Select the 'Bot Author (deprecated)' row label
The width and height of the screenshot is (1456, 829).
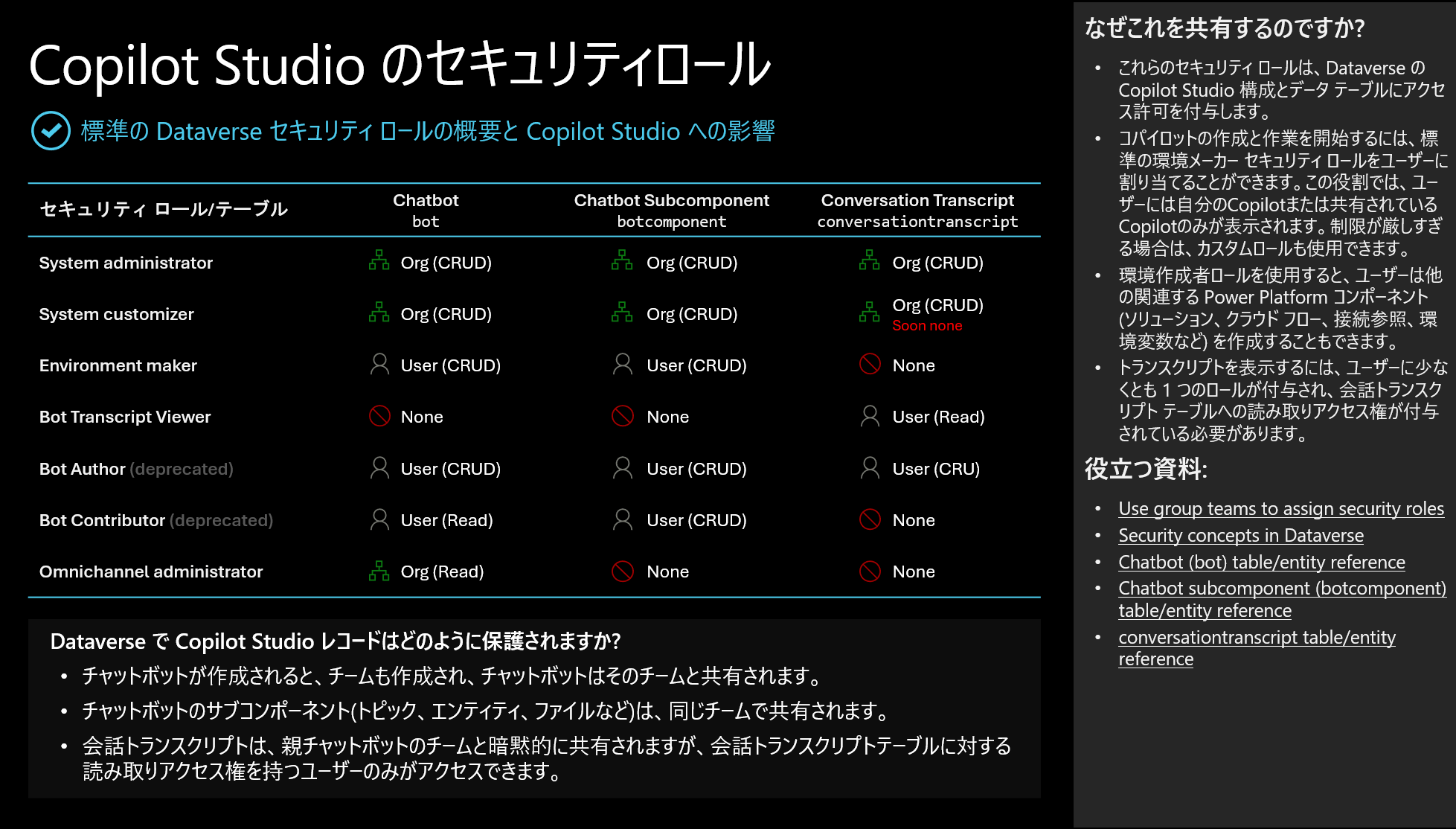[x=136, y=469]
